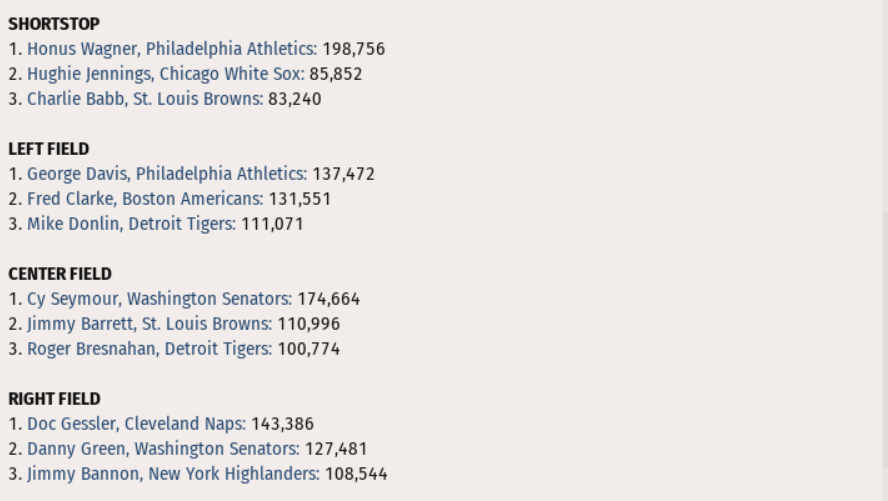Click the RIGHT FIELD section heading
The height and width of the screenshot is (501, 888).
tap(55, 399)
